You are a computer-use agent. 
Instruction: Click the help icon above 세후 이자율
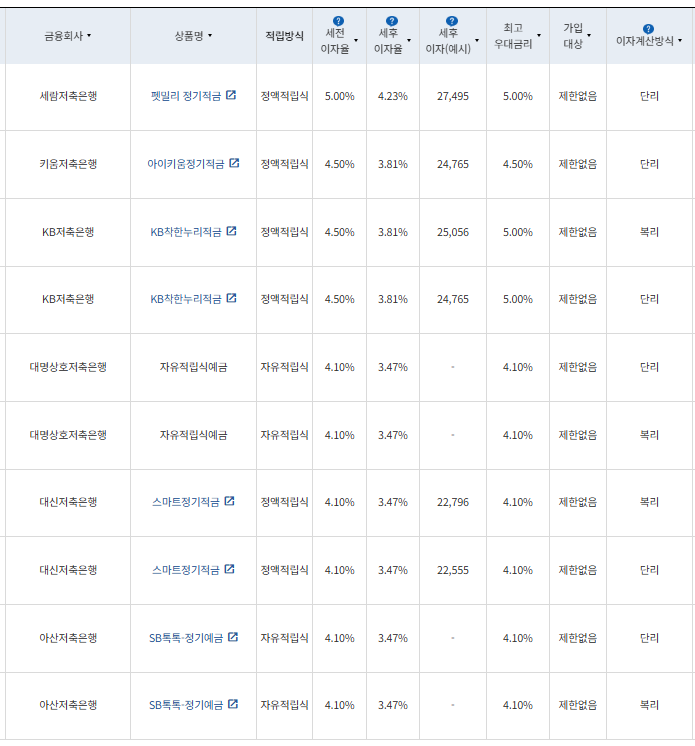coord(392,21)
